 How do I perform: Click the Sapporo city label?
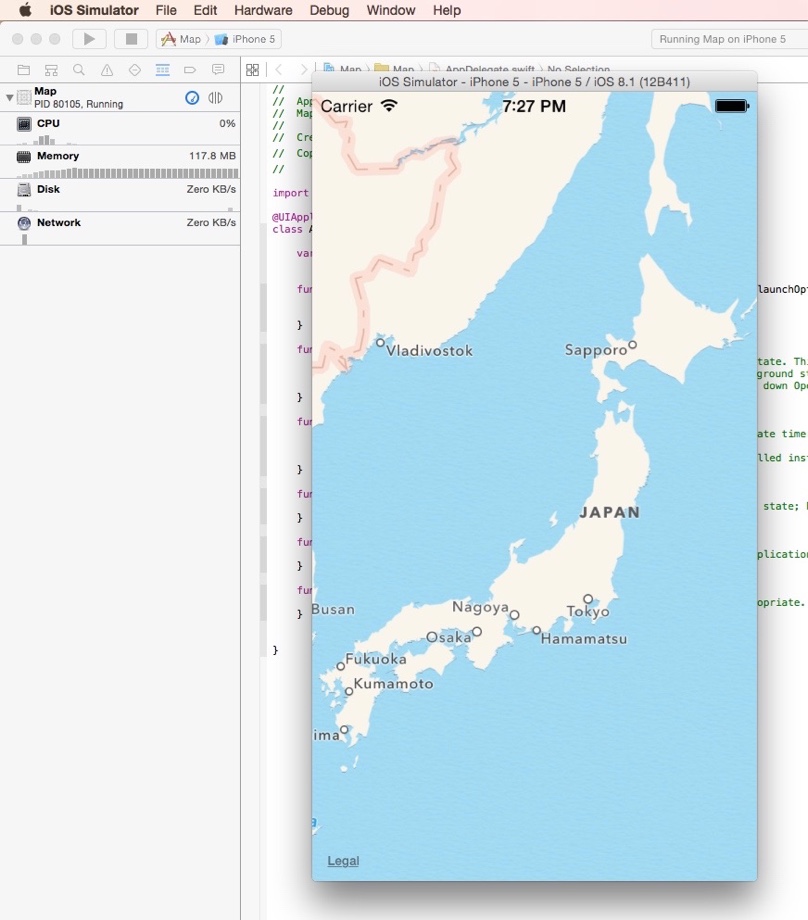pyautogui.click(x=596, y=350)
